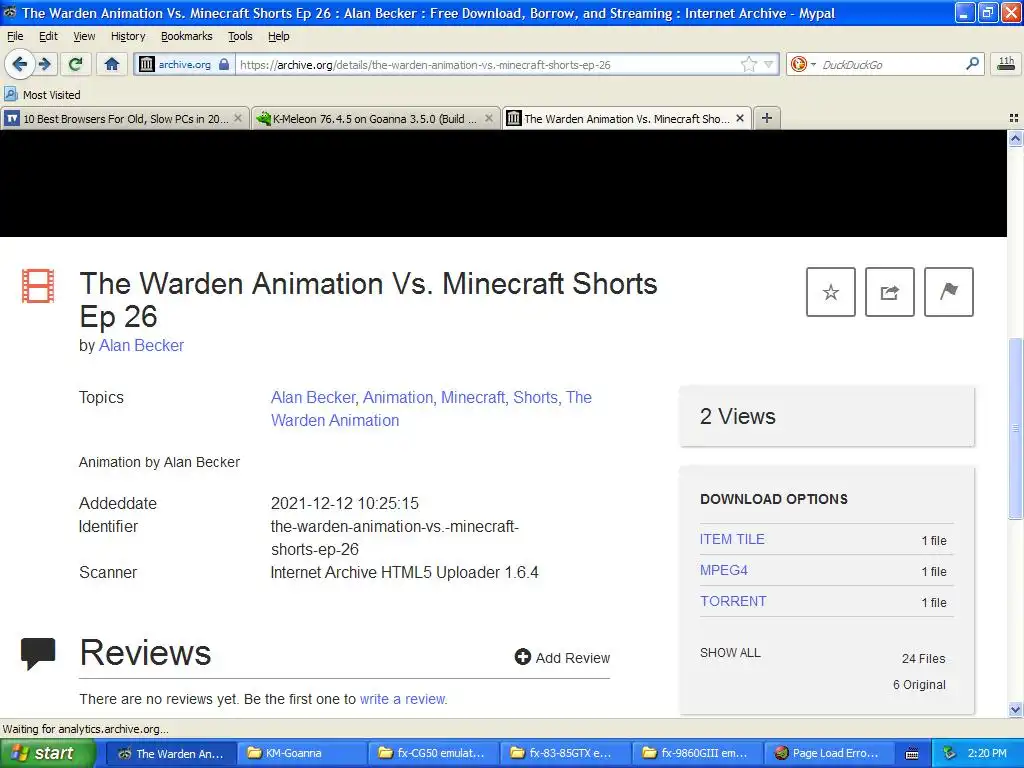The height and width of the screenshot is (768, 1024).
Task: Open the Animation topic link
Action: (398, 397)
